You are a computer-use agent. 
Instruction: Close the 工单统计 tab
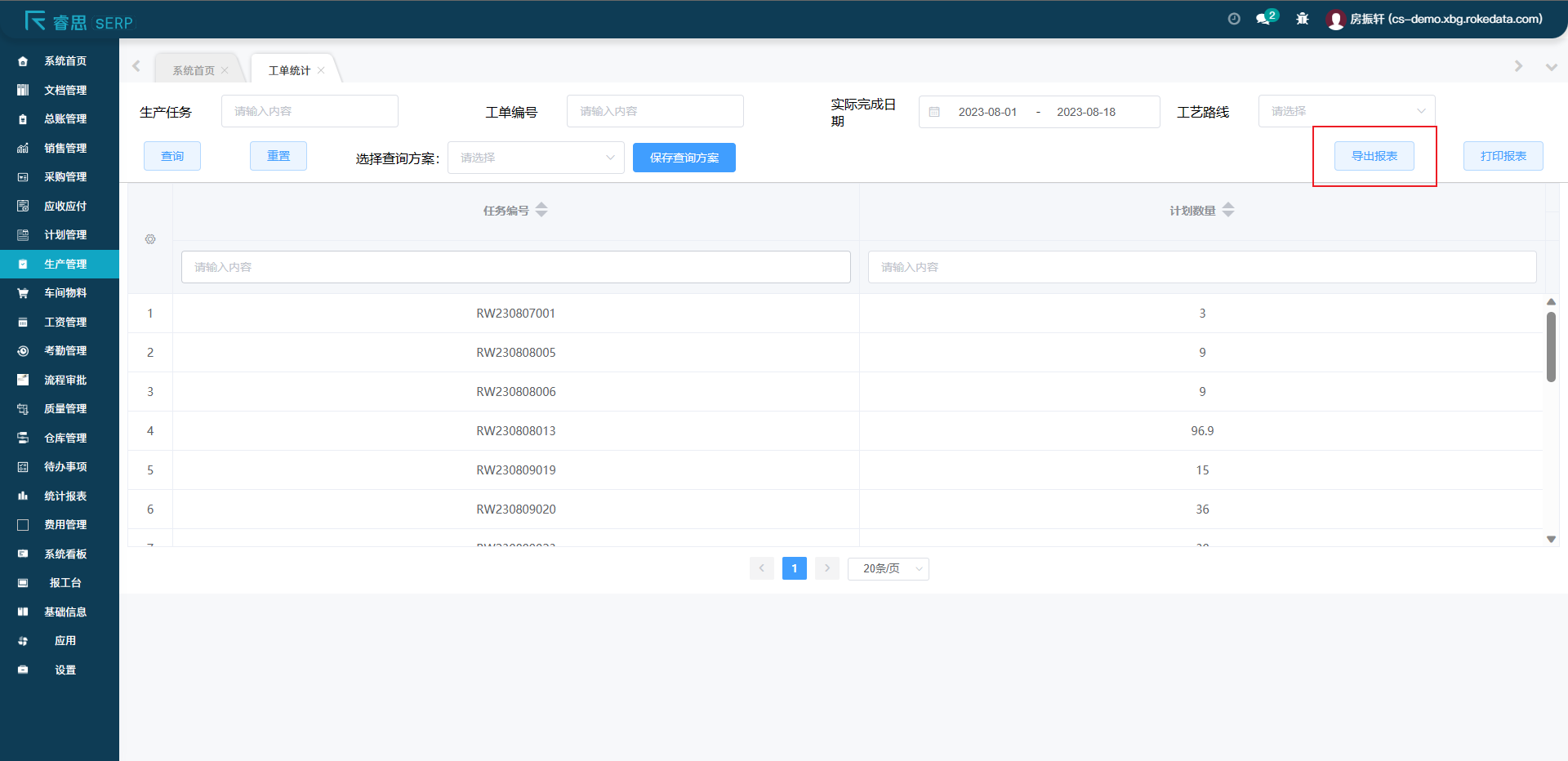point(322,70)
